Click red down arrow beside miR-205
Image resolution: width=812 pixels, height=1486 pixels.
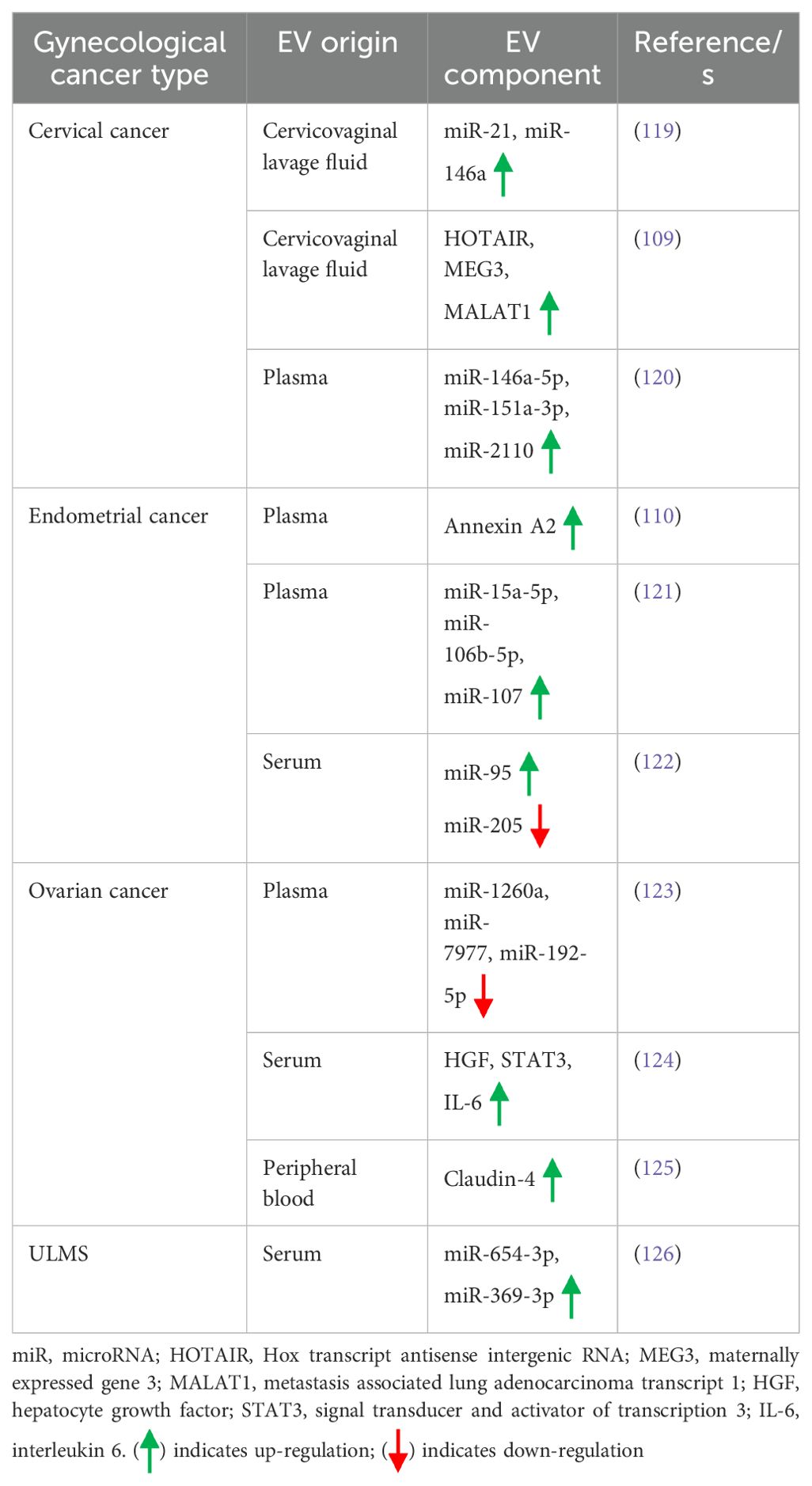[x=540, y=827]
